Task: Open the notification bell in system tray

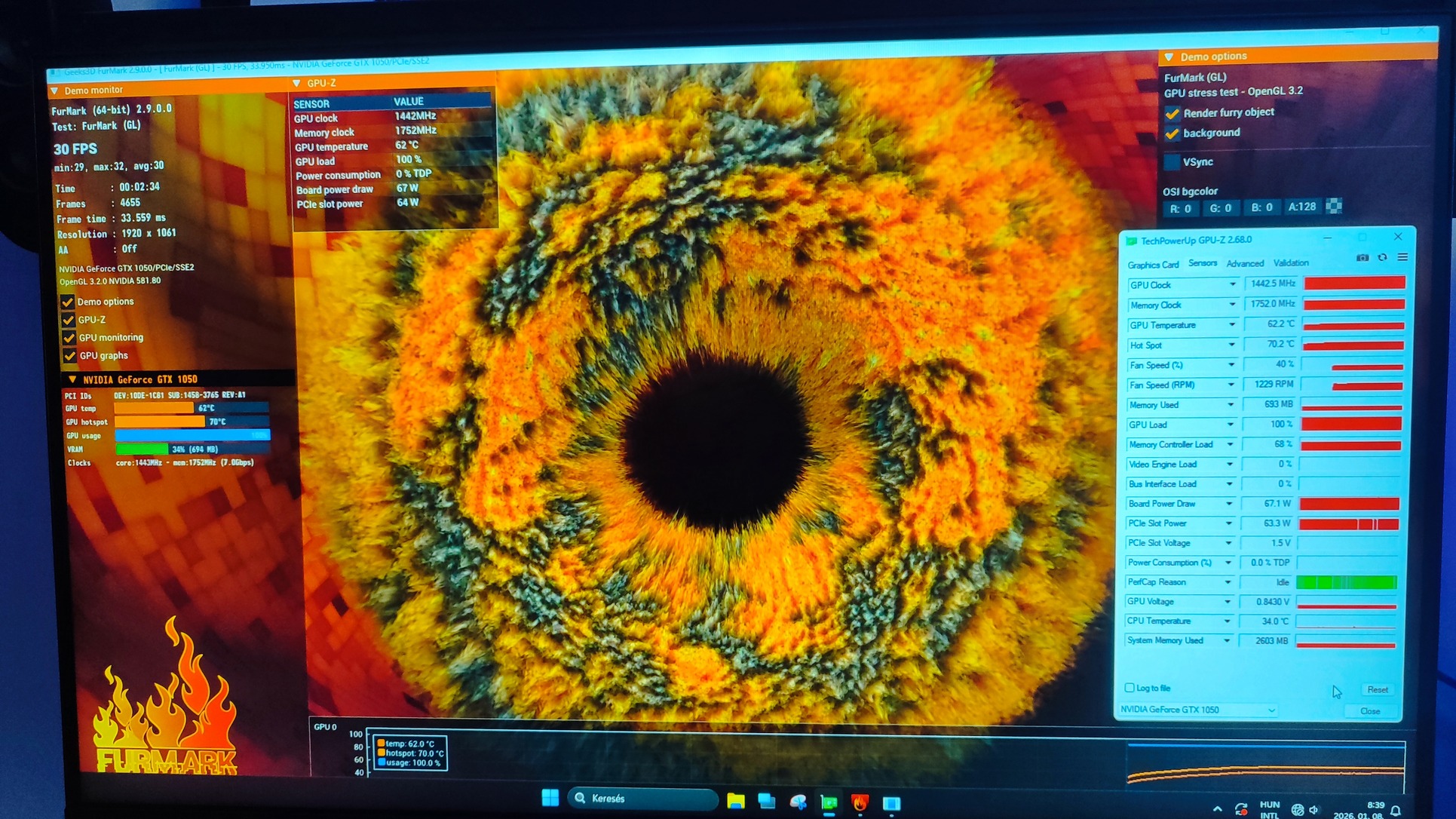Action: click(x=1396, y=811)
